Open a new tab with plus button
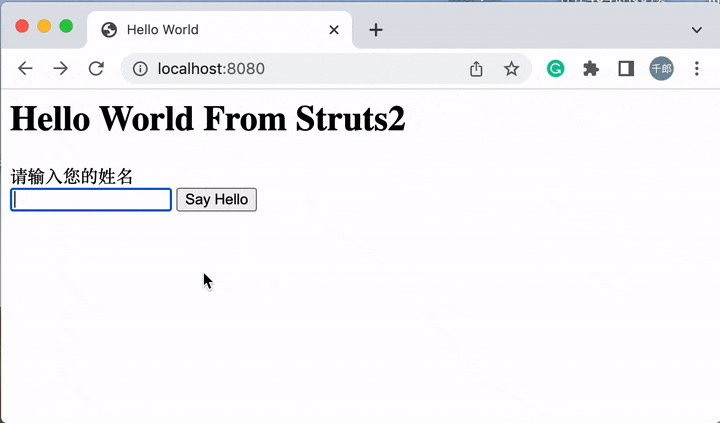This screenshot has height=423, width=720. click(x=376, y=30)
